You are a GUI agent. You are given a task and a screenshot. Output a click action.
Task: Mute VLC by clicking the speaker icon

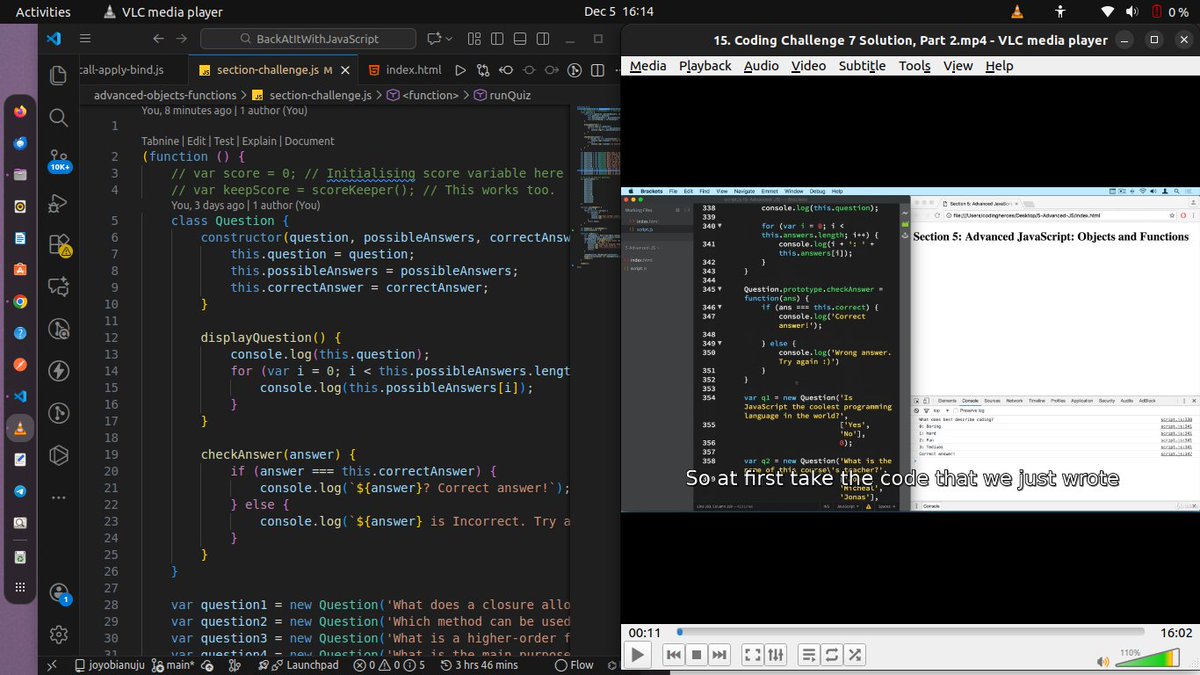[x=1103, y=661]
